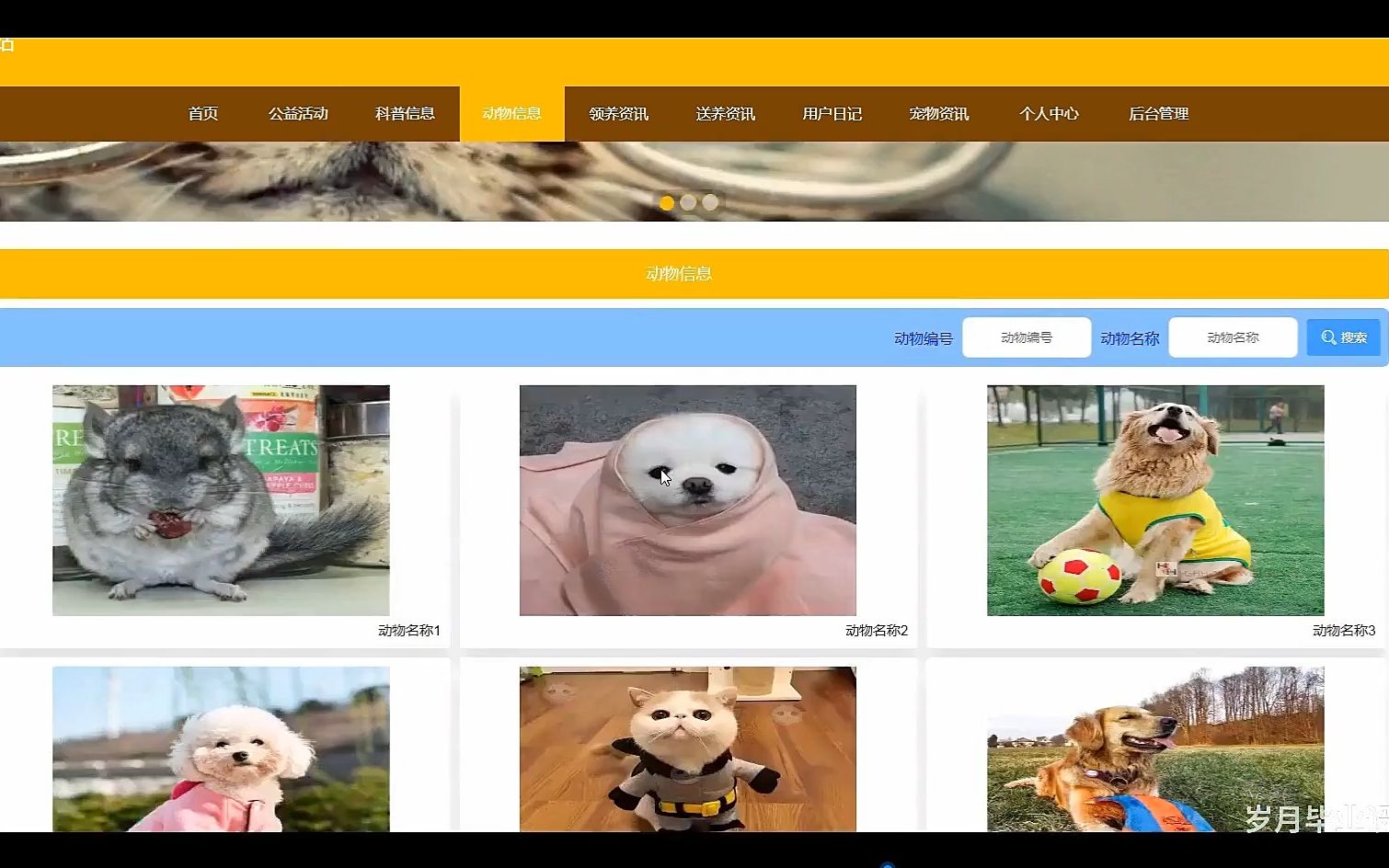Focus the 动物名称 search input field

[x=1233, y=337]
